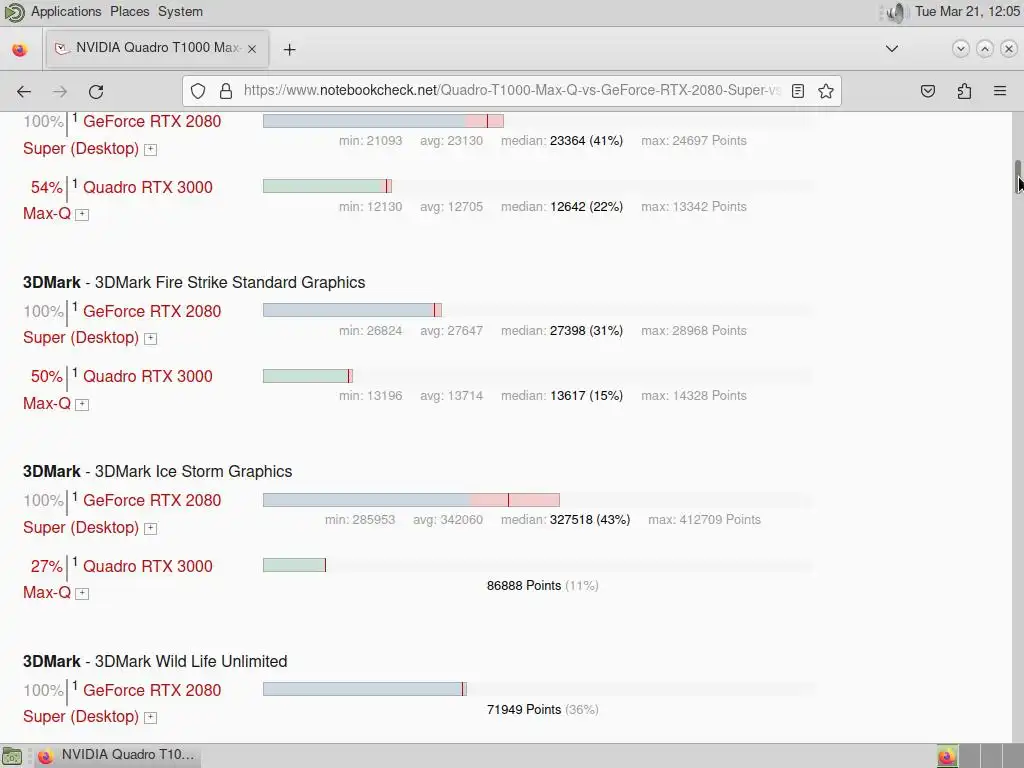Viewport: 1024px width, 768px height.
Task: Click the show desktop icon in bottom panel
Action: point(12,756)
